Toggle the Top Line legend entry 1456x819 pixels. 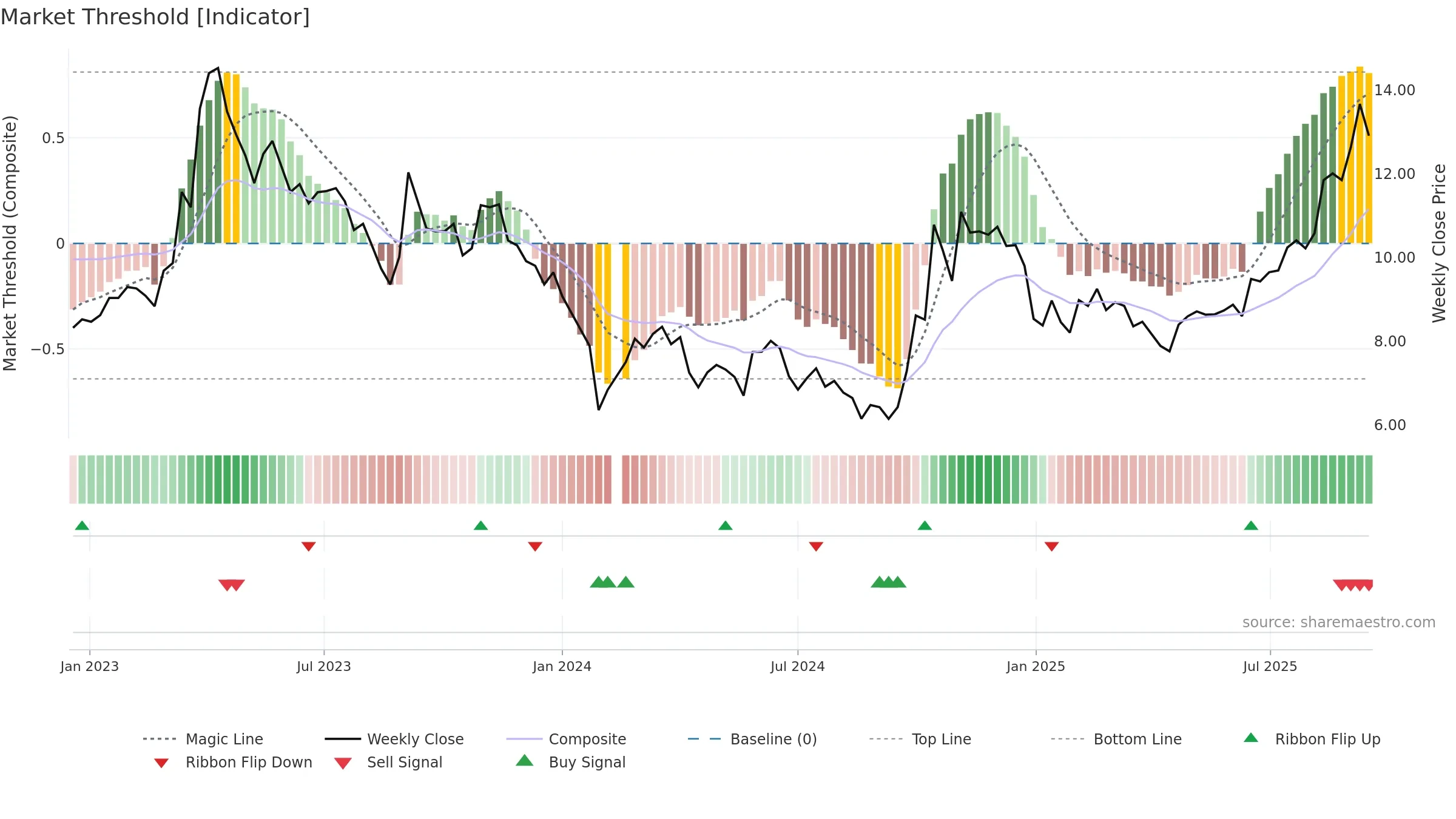920,739
